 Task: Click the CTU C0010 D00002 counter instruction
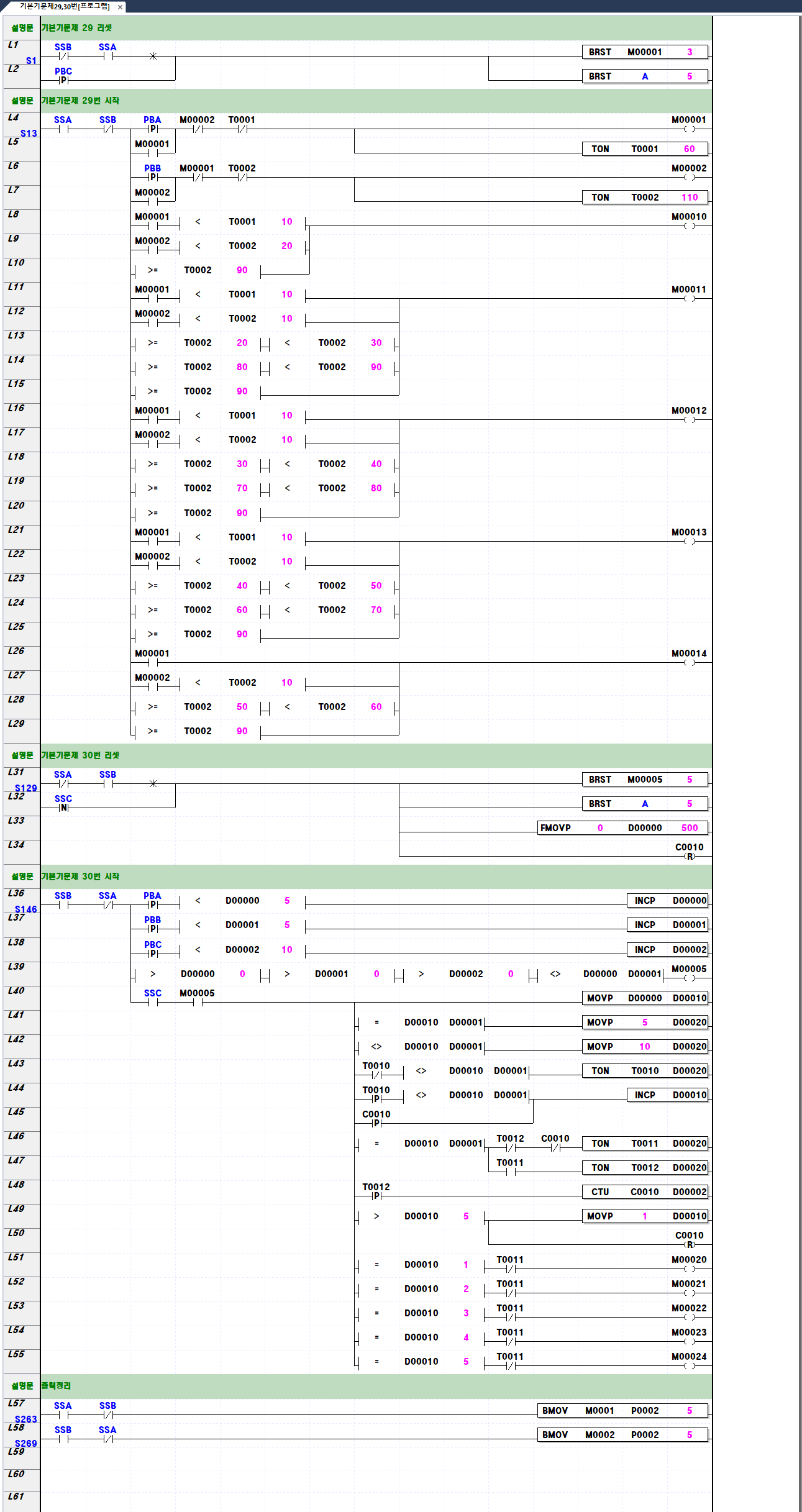644,1192
